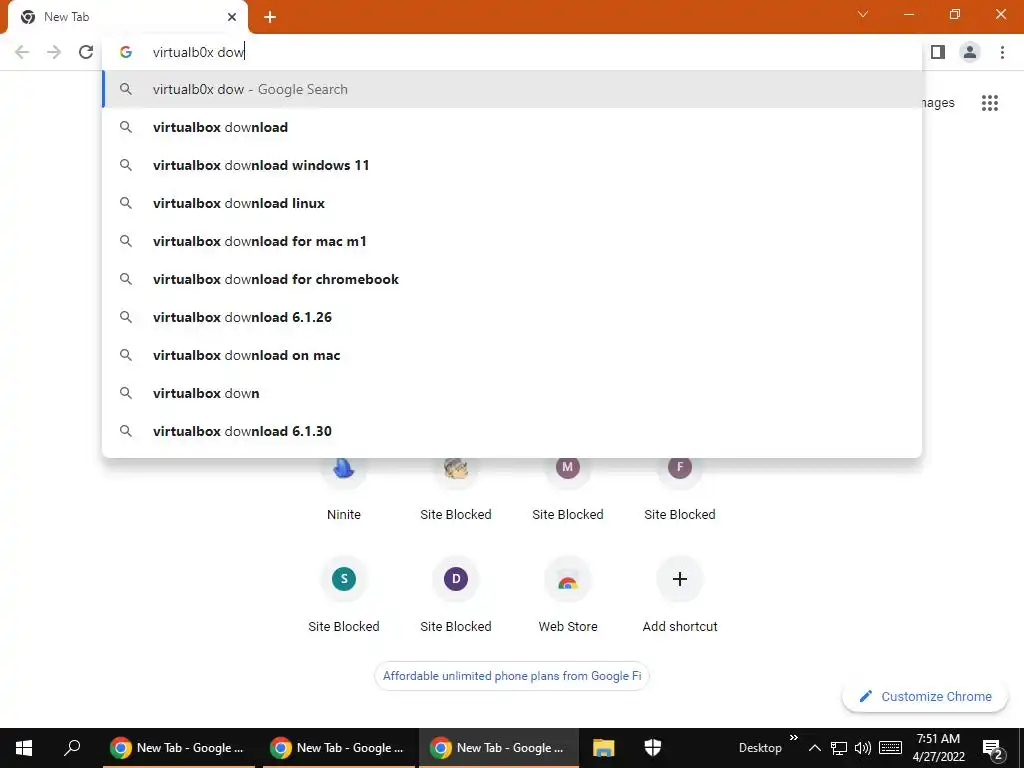Open the volume tray icon
This screenshot has width=1024, height=768.
863,748
